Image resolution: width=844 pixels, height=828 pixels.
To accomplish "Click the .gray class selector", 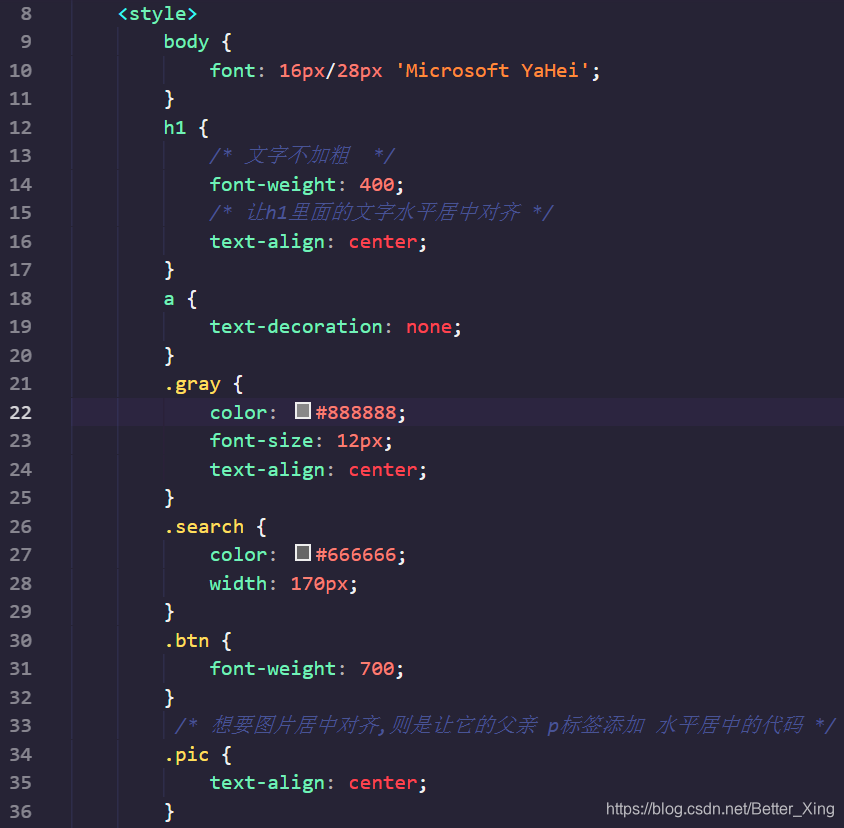I will (x=193, y=384).
